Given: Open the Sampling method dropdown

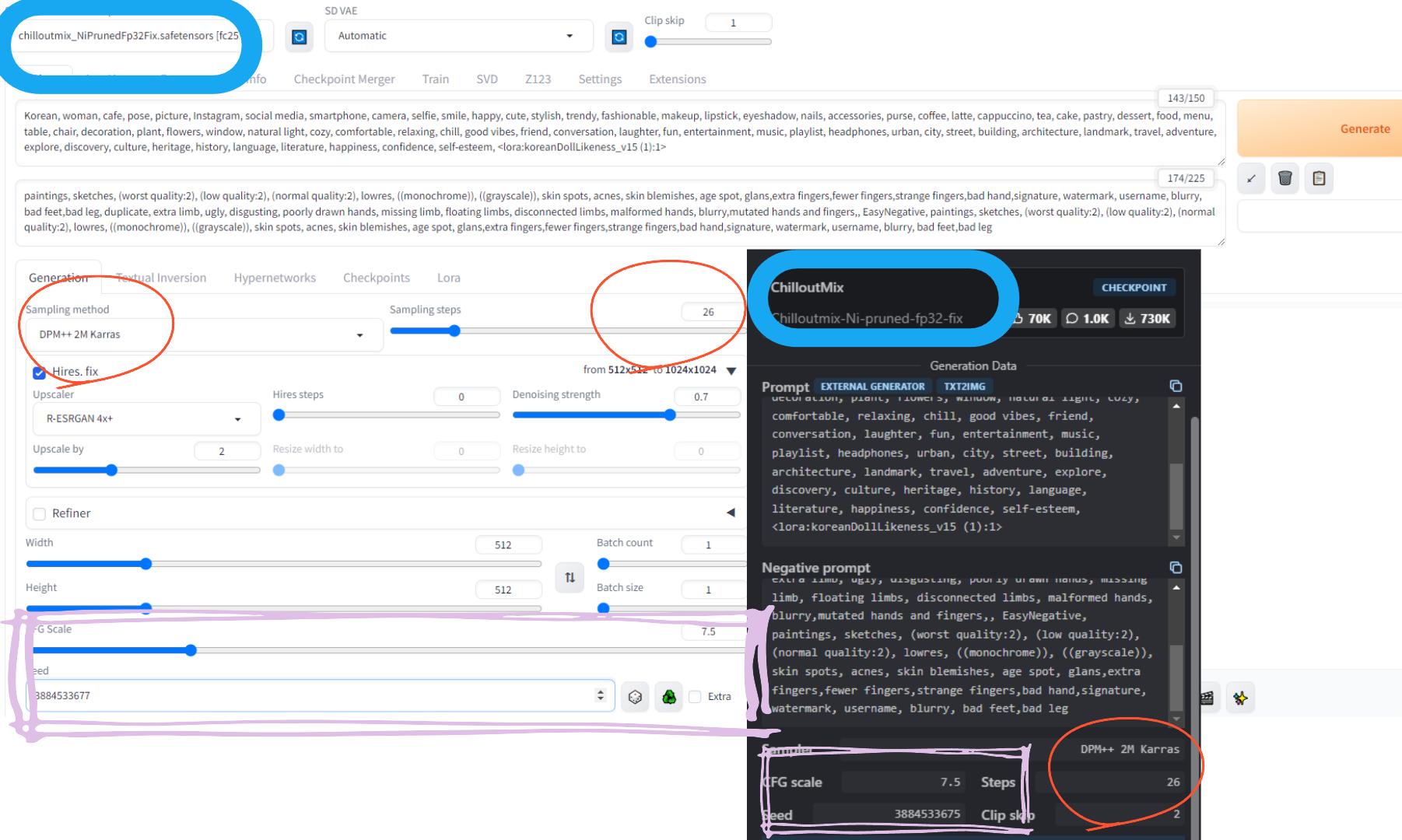Looking at the screenshot, I should [204, 334].
